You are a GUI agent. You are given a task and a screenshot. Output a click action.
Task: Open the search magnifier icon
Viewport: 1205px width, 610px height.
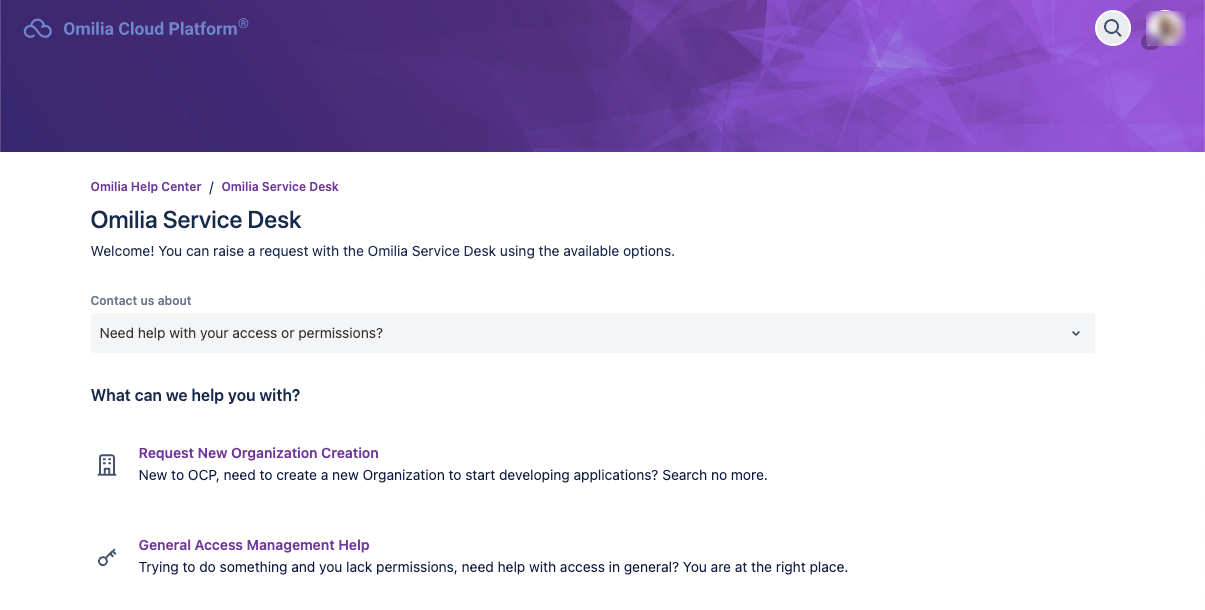click(1113, 28)
